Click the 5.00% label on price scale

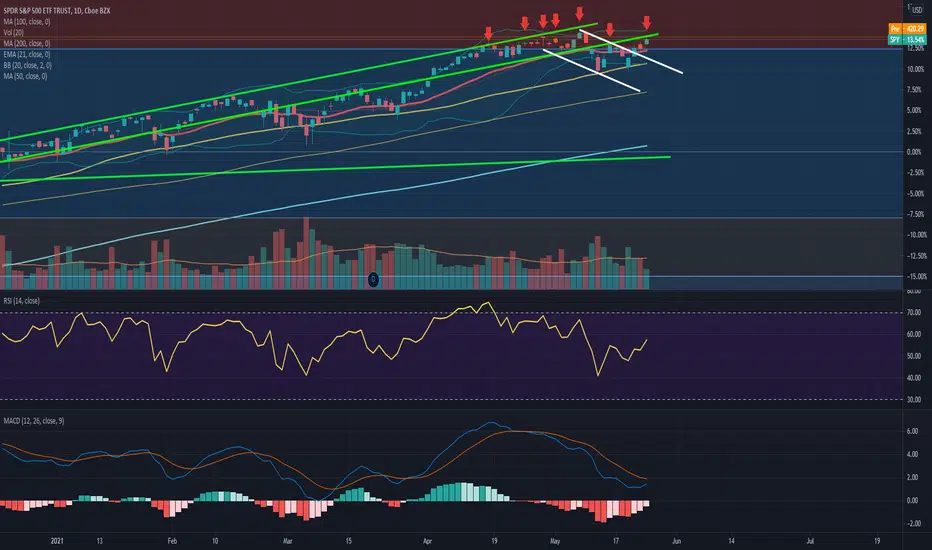[x=915, y=111]
